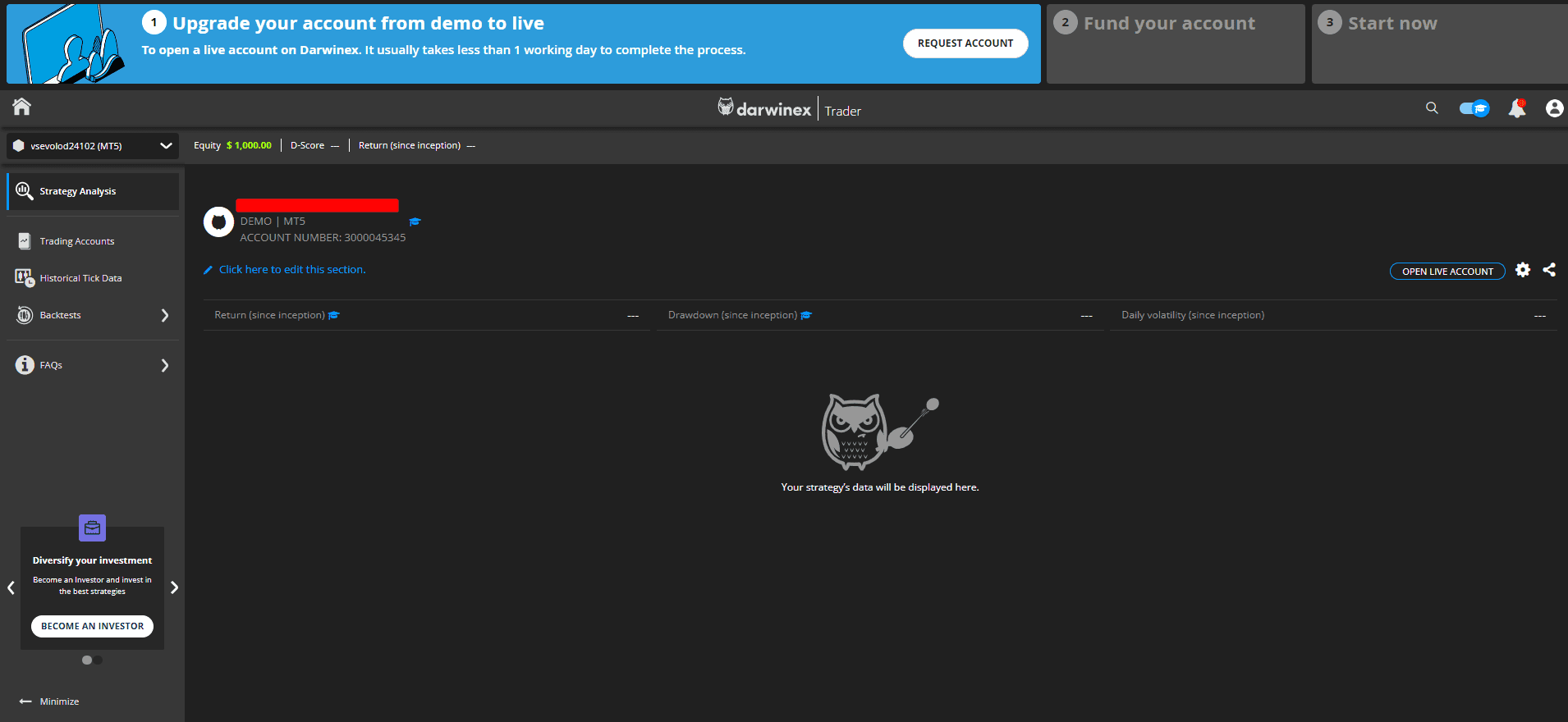Open the strategy settings gear

[1523, 270]
